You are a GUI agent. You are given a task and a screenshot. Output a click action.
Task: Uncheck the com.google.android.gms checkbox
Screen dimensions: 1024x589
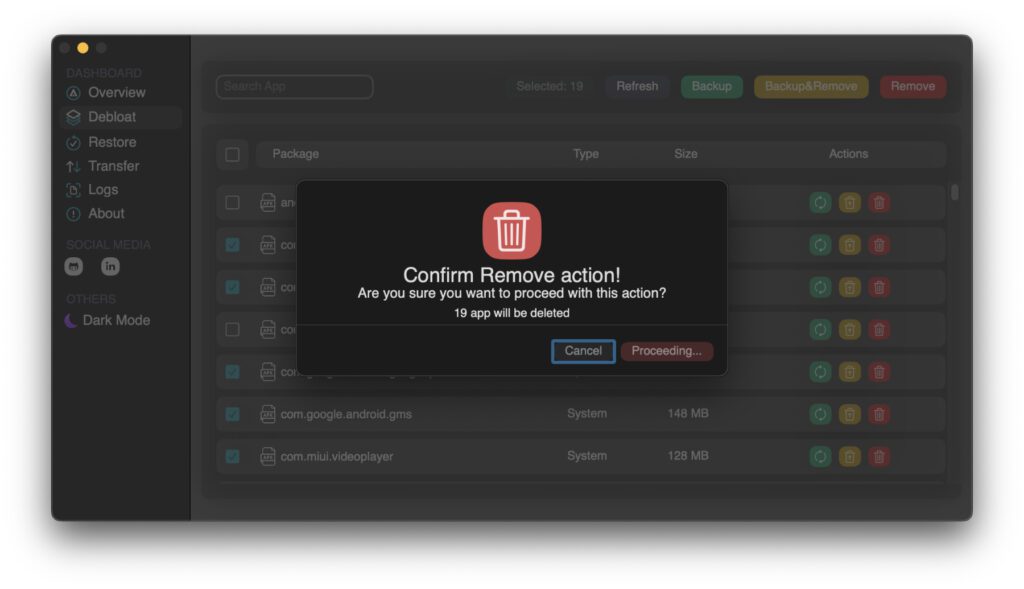[x=232, y=414]
